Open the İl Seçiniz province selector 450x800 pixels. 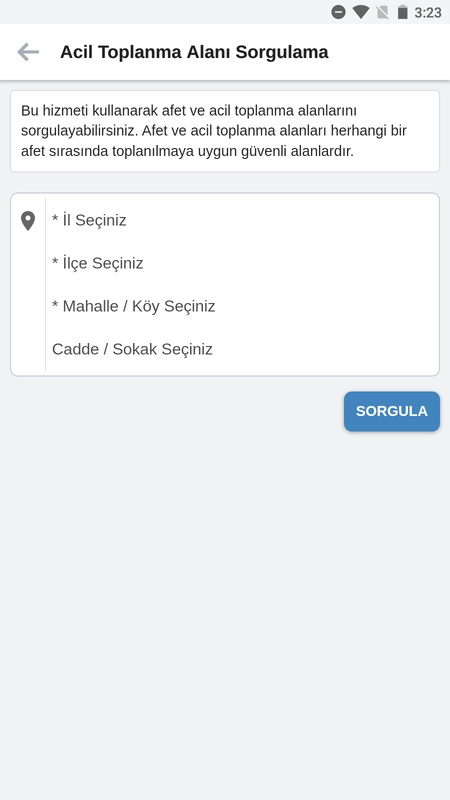(x=242, y=220)
